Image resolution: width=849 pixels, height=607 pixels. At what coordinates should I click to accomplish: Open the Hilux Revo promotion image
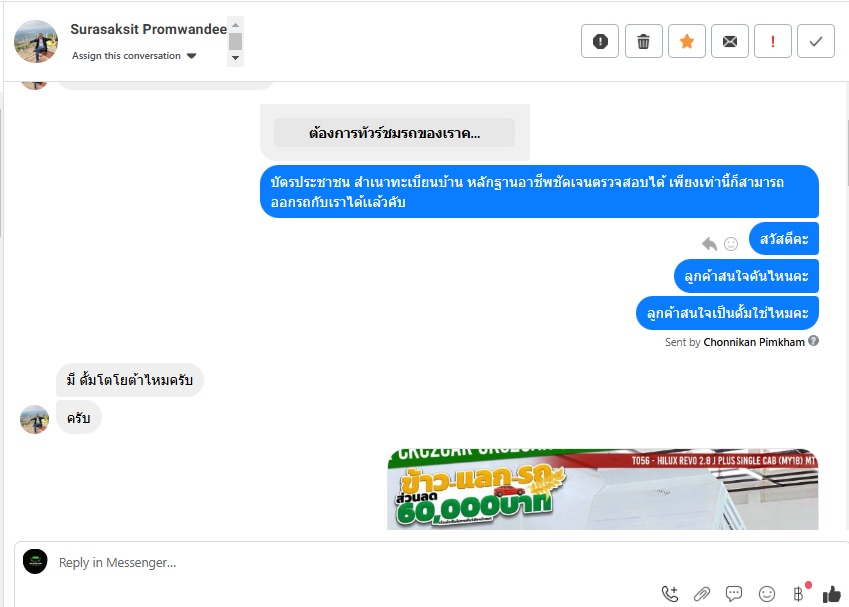(x=603, y=489)
